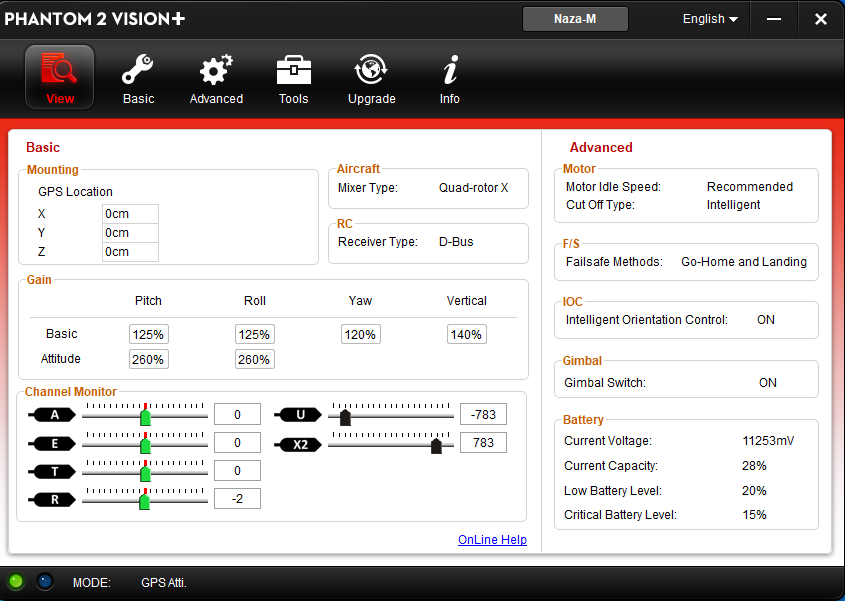The image size is (845, 601).
Task: Click the green status LED indicator
Action: pyautogui.click(x=16, y=582)
